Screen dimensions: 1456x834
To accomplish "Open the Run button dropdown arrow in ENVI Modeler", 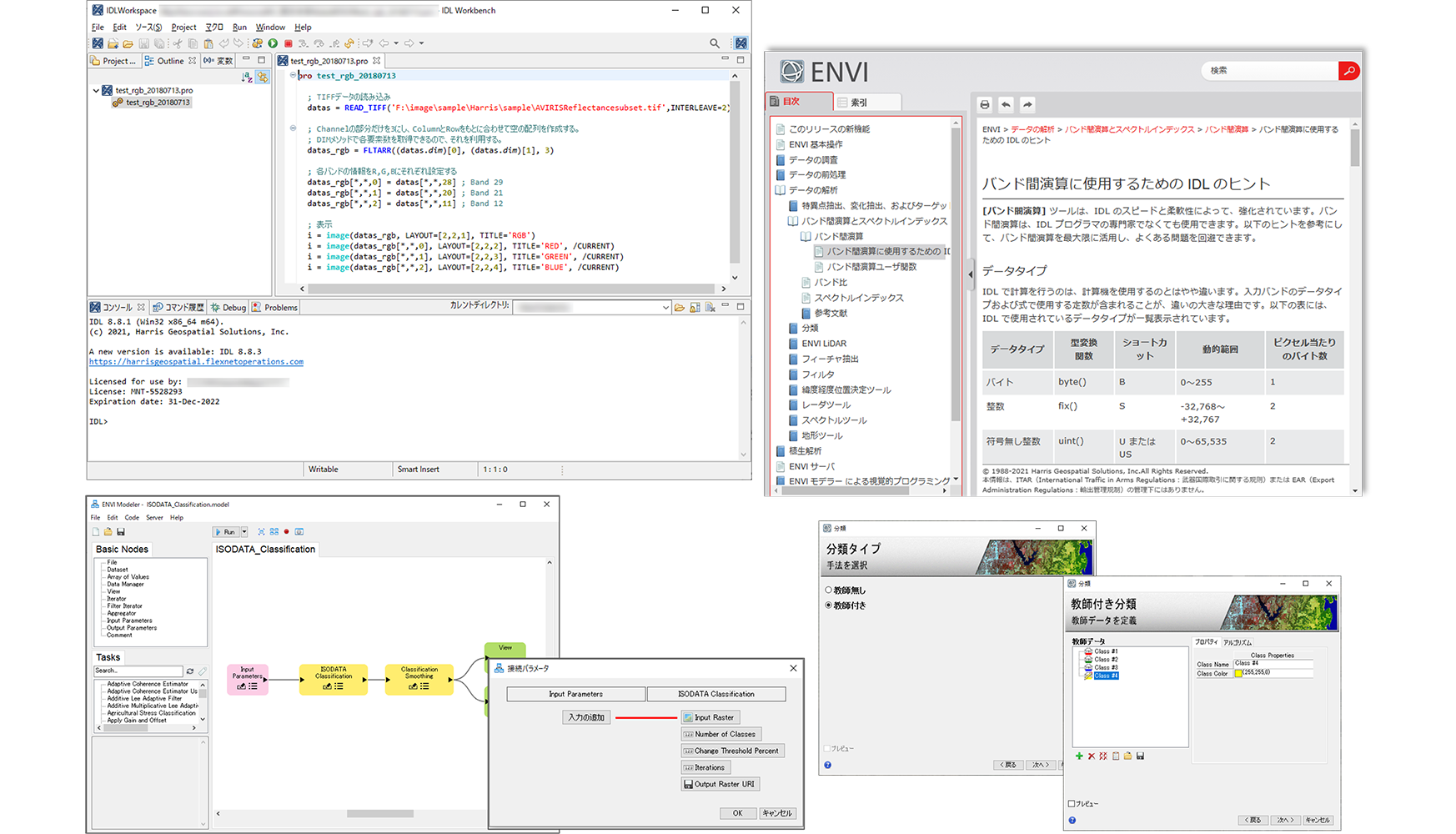I will [x=244, y=531].
